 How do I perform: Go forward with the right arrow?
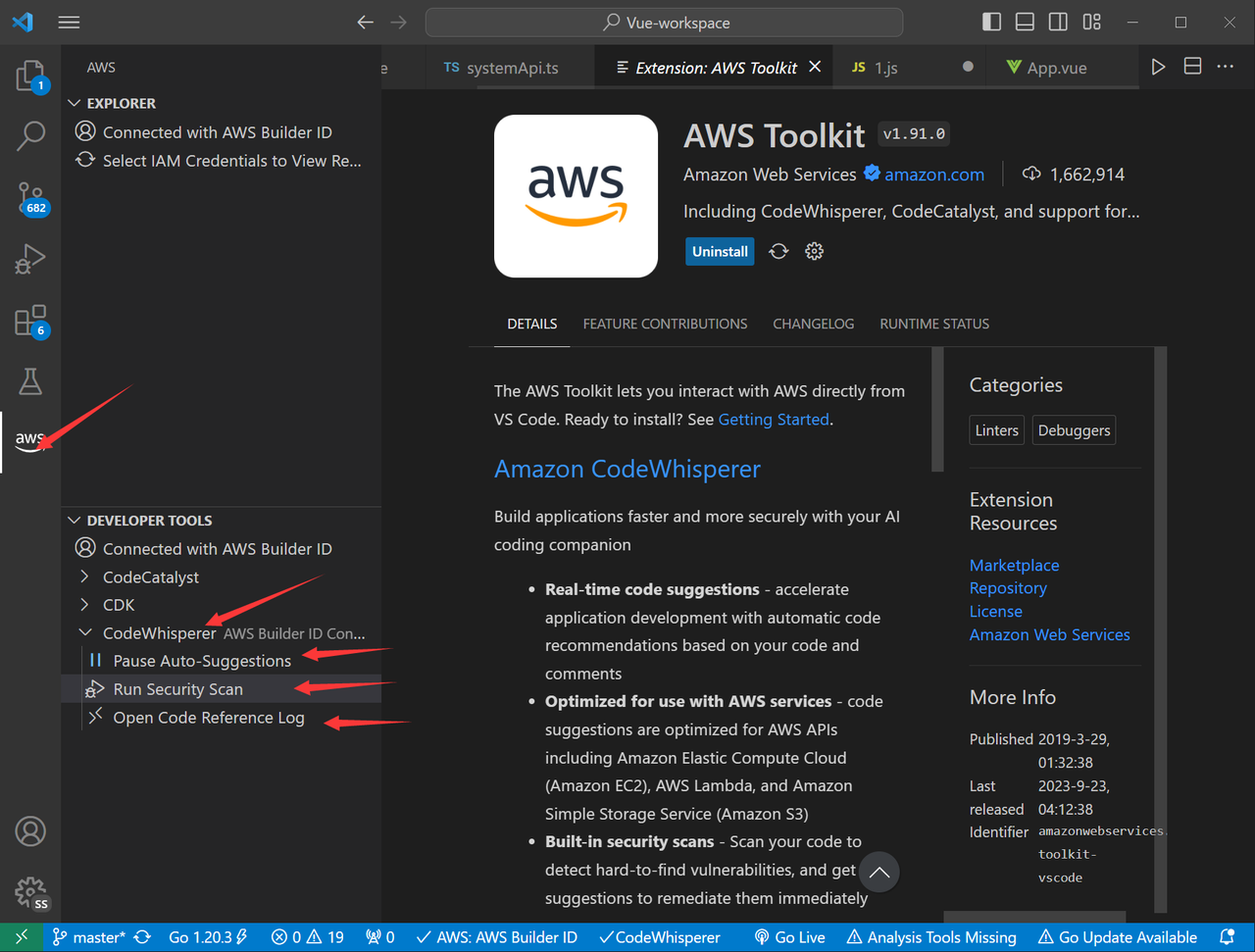[x=398, y=22]
